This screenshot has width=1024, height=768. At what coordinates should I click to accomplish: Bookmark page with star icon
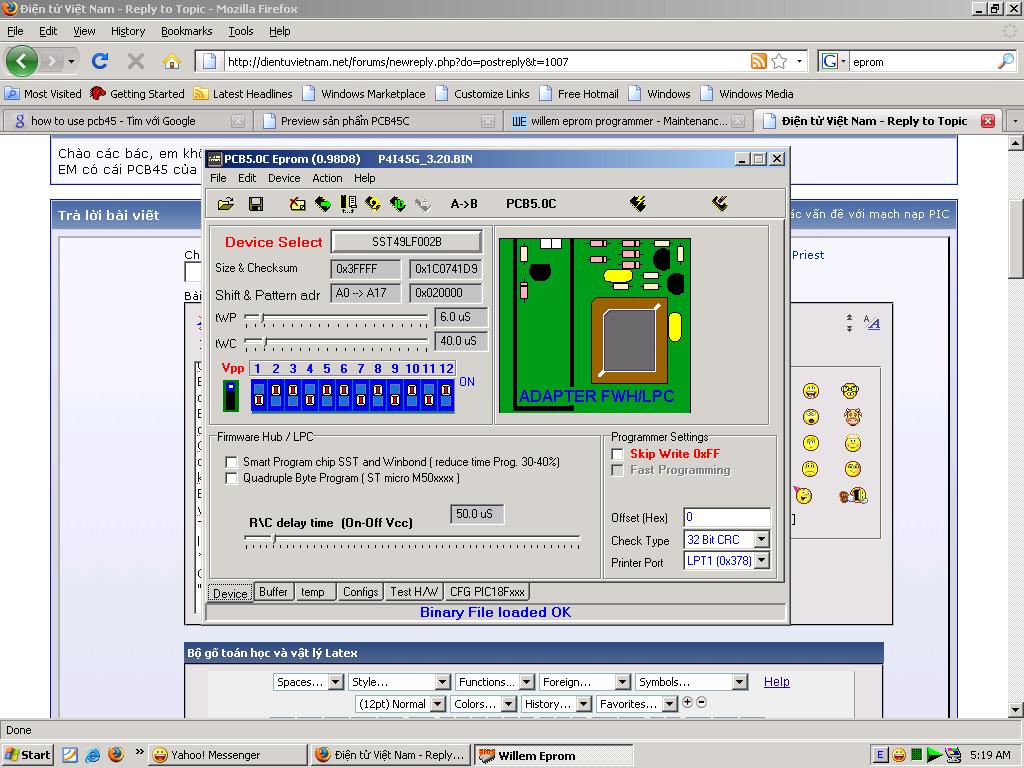[779, 61]
